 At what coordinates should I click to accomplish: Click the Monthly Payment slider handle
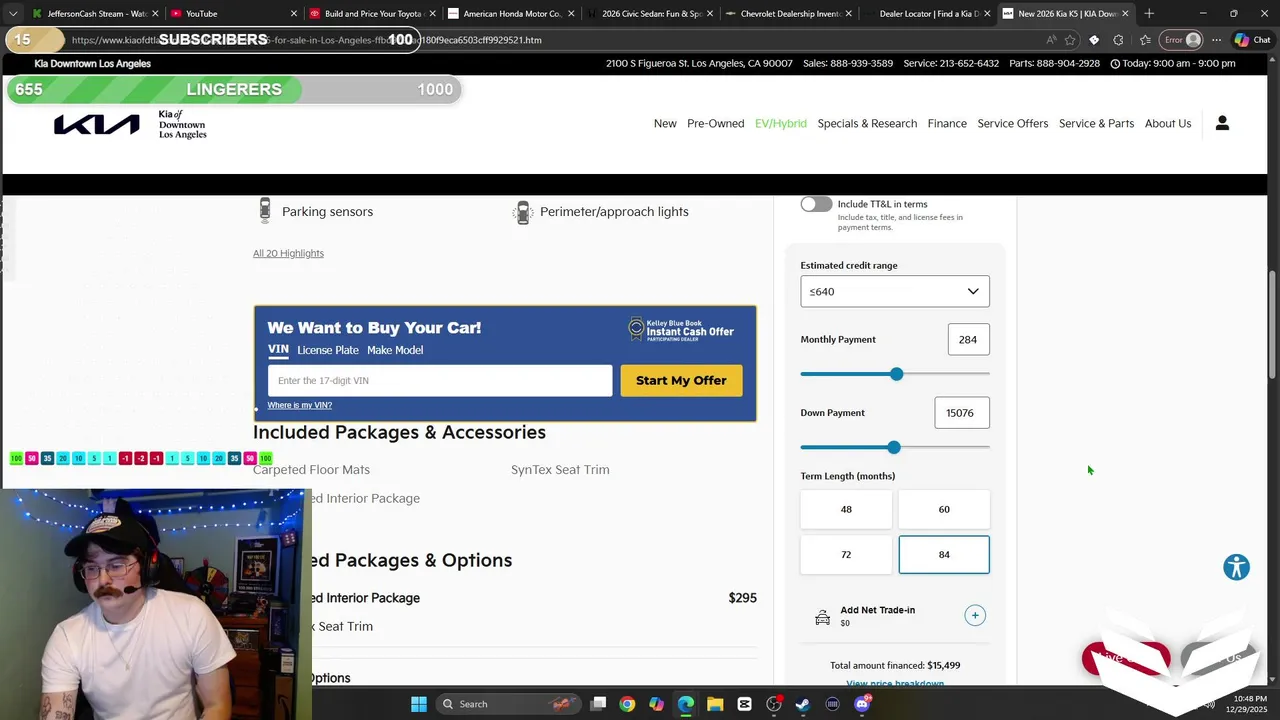click(897, 374)
